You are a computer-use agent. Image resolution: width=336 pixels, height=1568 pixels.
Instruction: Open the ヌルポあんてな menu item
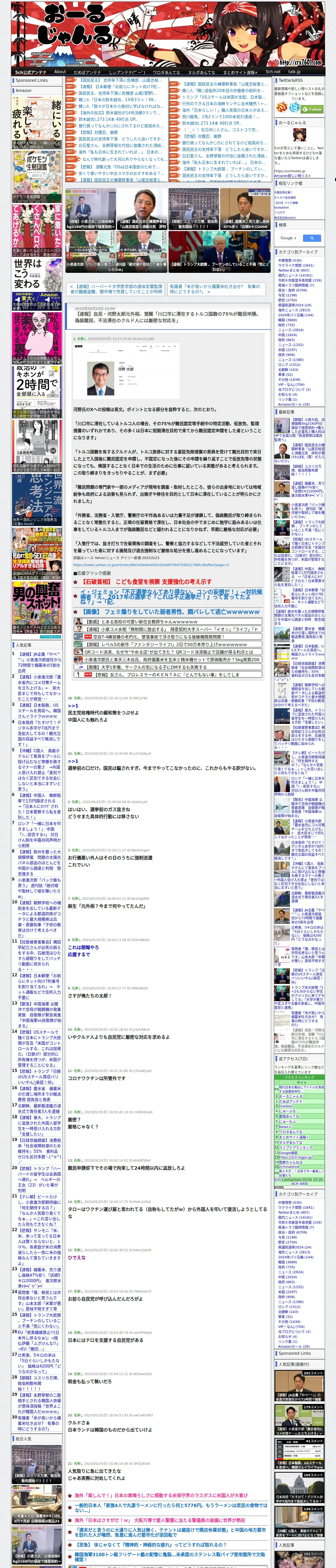[x=201, y=72]
